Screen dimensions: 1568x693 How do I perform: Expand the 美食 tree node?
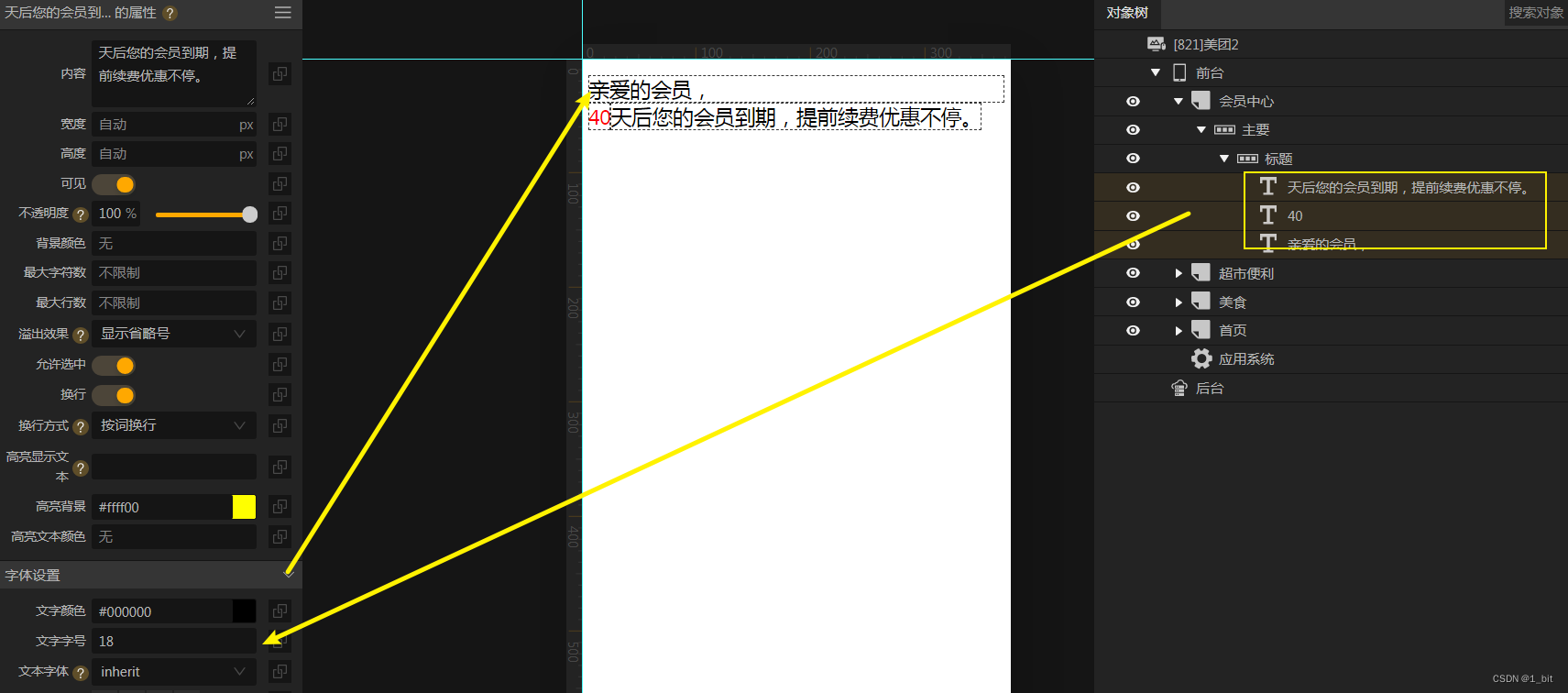1179,302
